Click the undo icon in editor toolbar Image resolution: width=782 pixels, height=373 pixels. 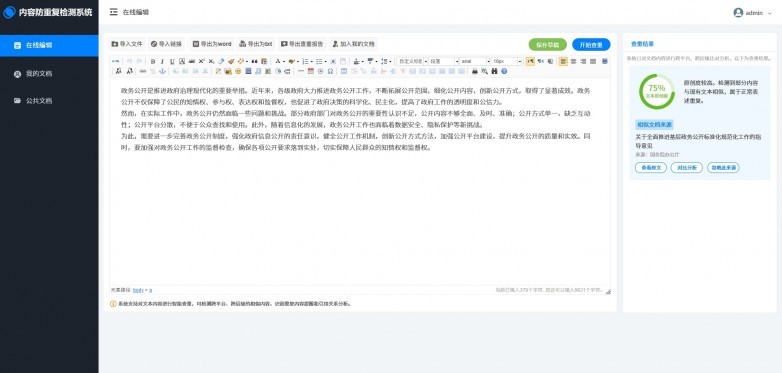coord(130,61)
